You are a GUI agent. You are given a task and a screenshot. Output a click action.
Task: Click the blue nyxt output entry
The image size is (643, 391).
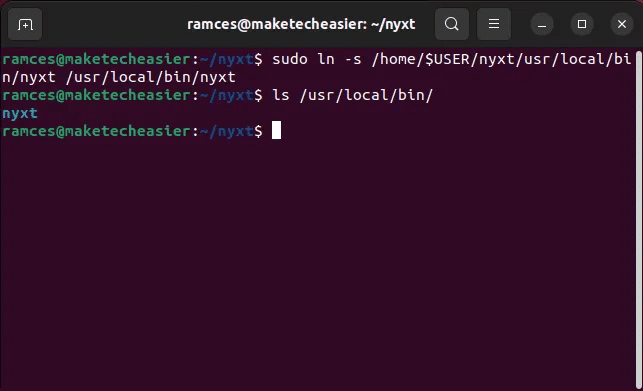[20, 113]
